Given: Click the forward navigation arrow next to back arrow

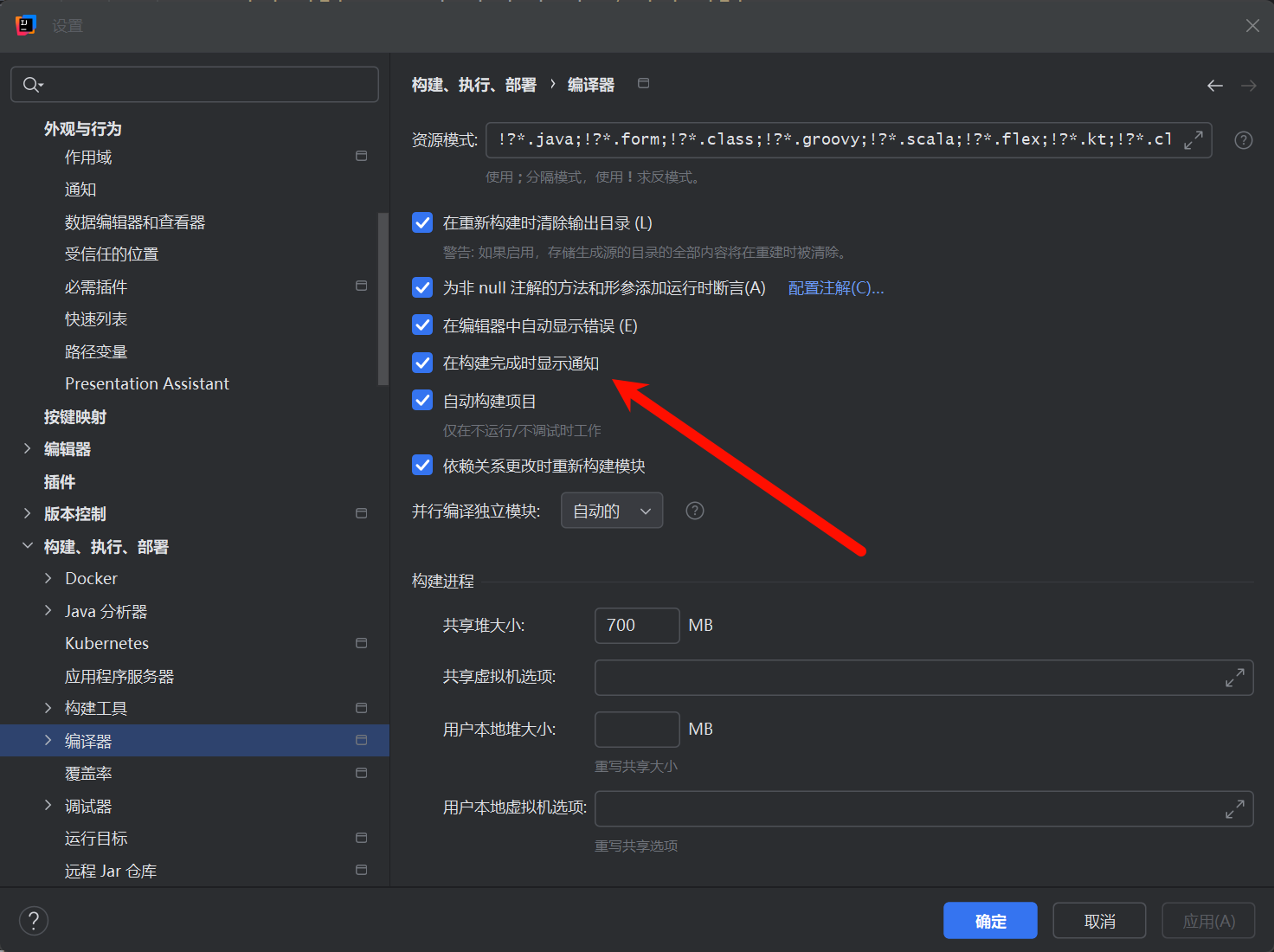Looking at the screenshot, I should click(x=1247, y=85).
